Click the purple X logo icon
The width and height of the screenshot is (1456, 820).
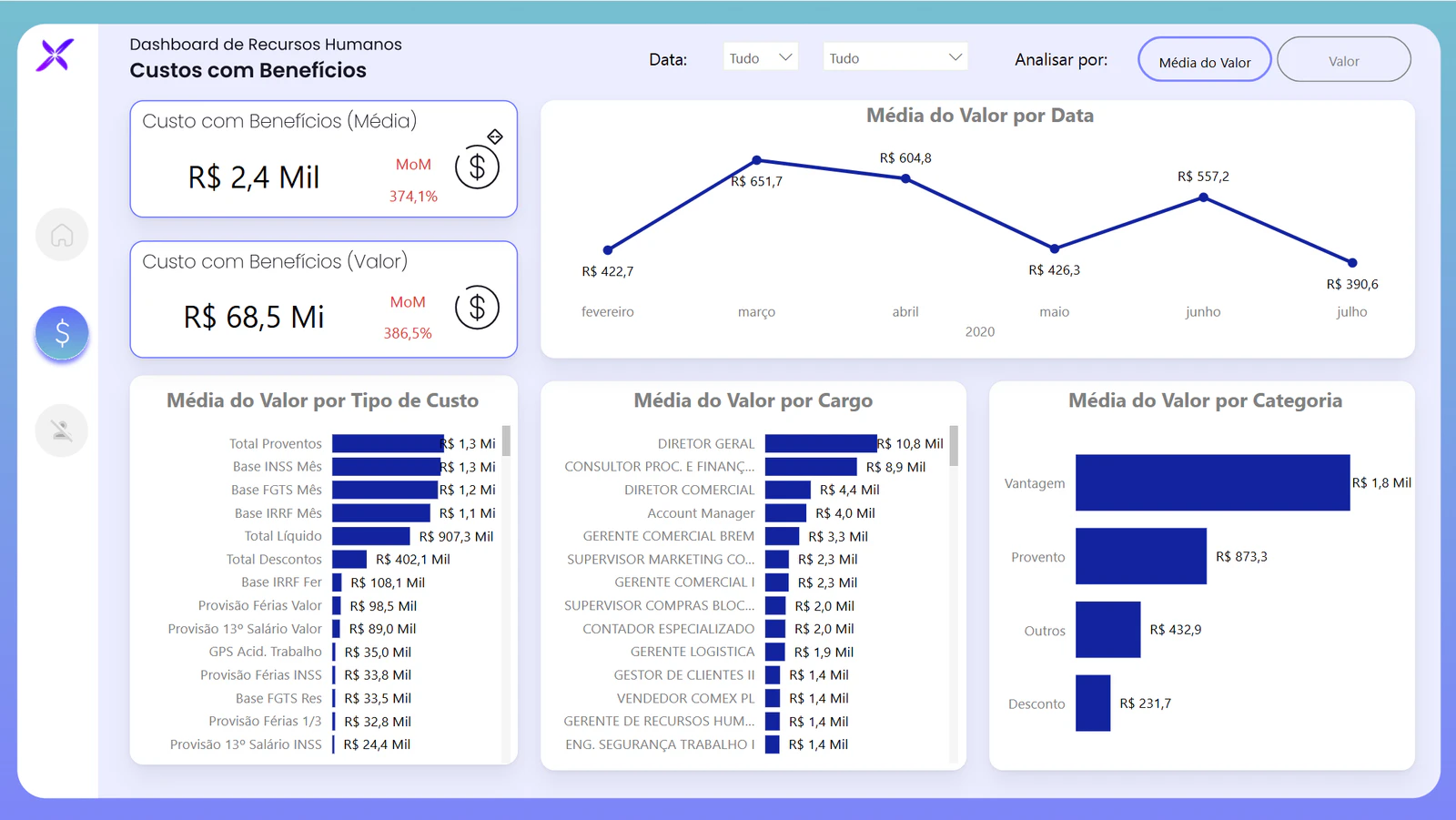click(55, 55)
